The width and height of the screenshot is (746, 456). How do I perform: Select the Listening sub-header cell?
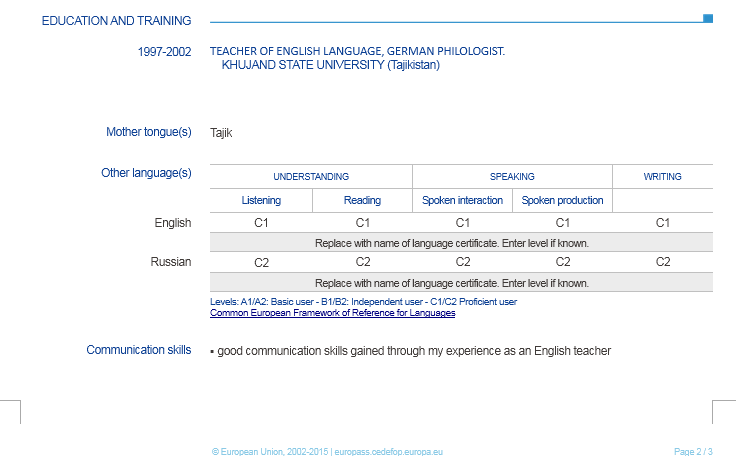click(x=261, y=200)
